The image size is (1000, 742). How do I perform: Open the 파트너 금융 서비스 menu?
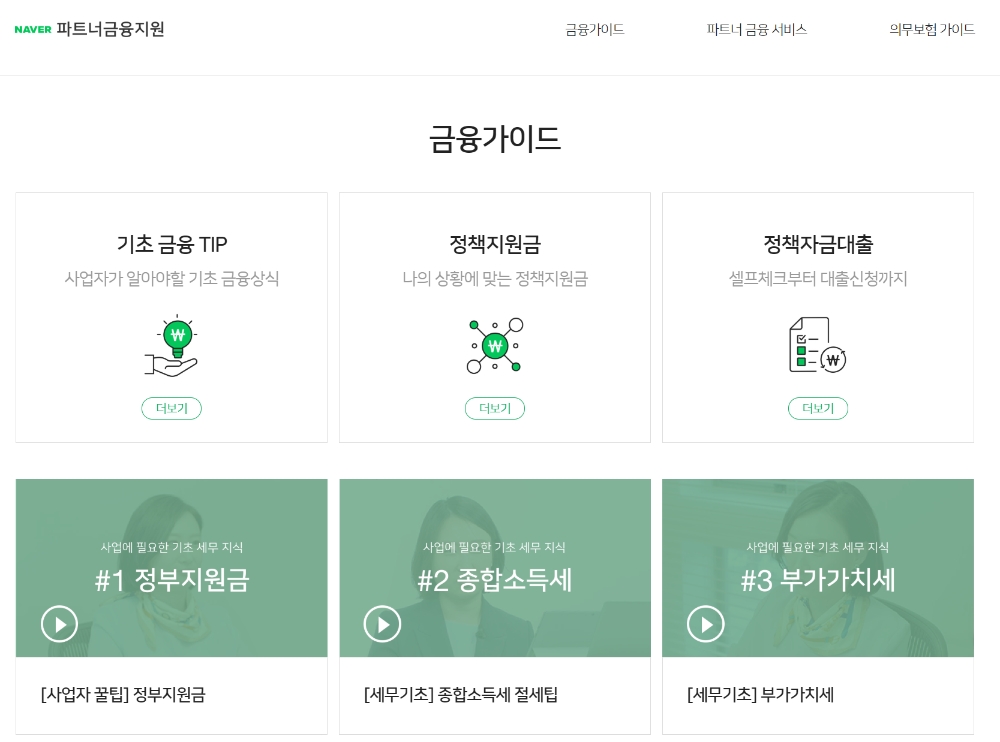pos(756,30)
